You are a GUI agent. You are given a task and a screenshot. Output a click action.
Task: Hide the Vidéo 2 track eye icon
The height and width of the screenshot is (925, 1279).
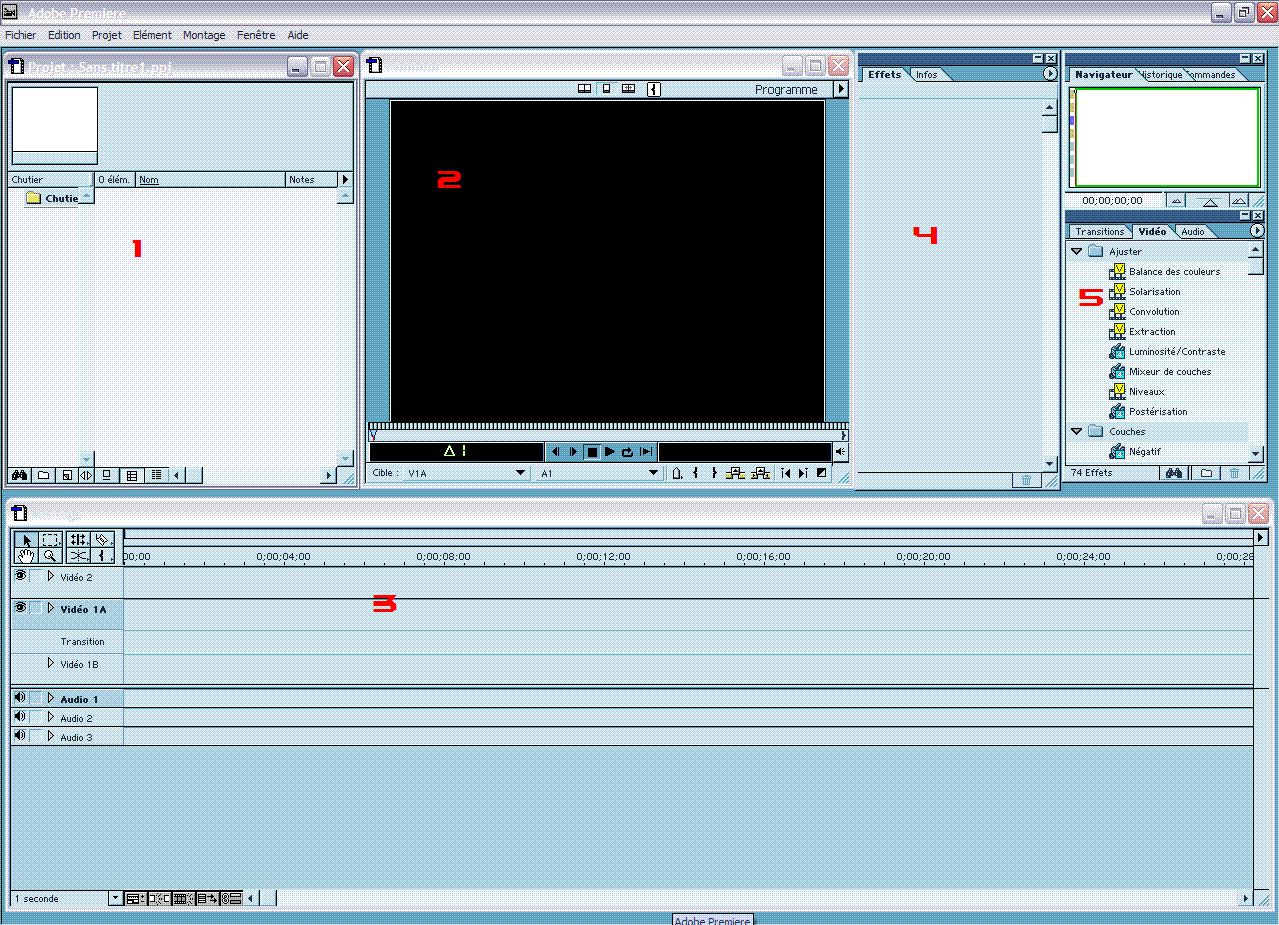point(20,576)
